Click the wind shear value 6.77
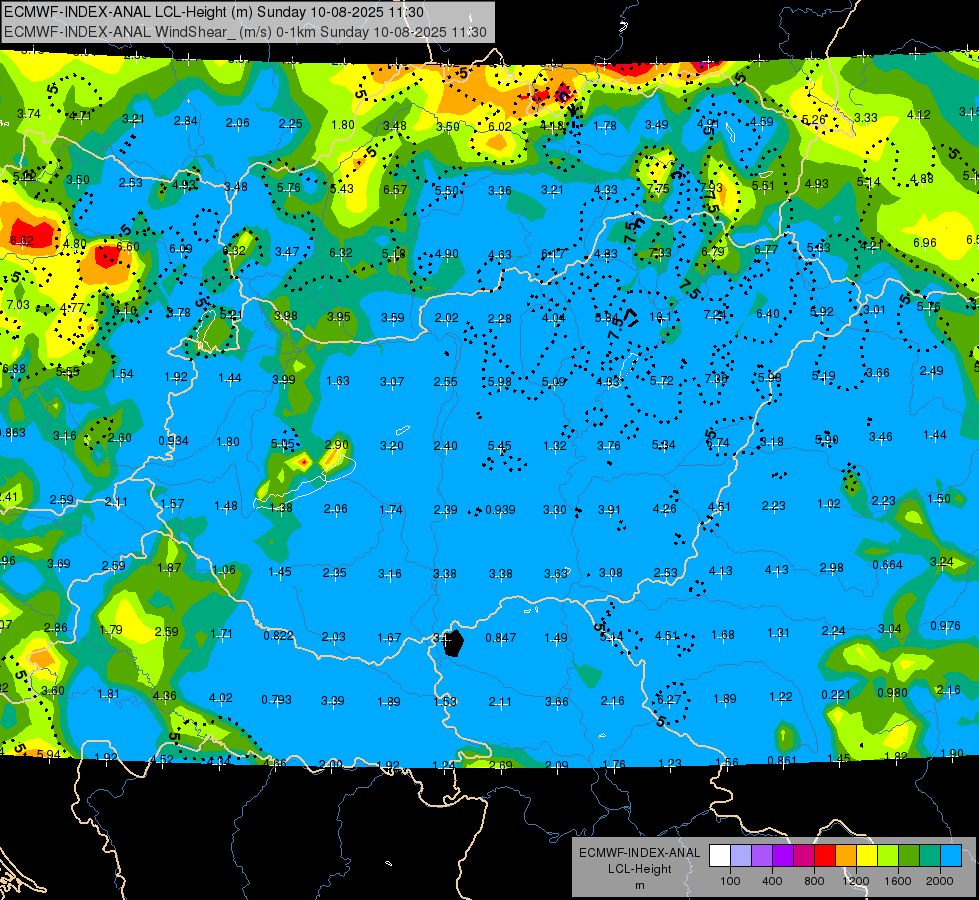 pyautogui.click(x=766, y=249)
